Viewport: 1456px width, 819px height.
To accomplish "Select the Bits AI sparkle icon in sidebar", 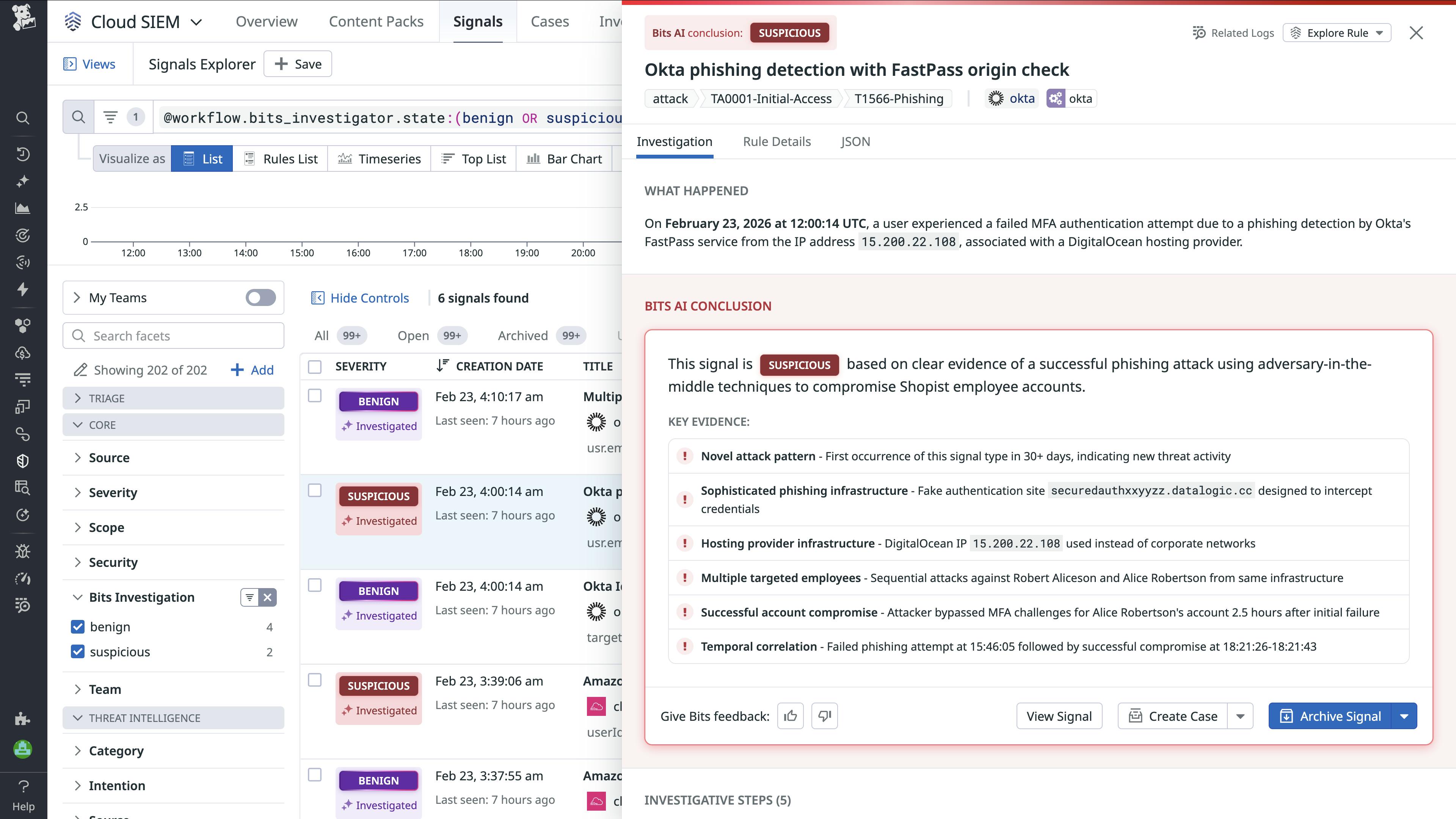I will 23,180.
